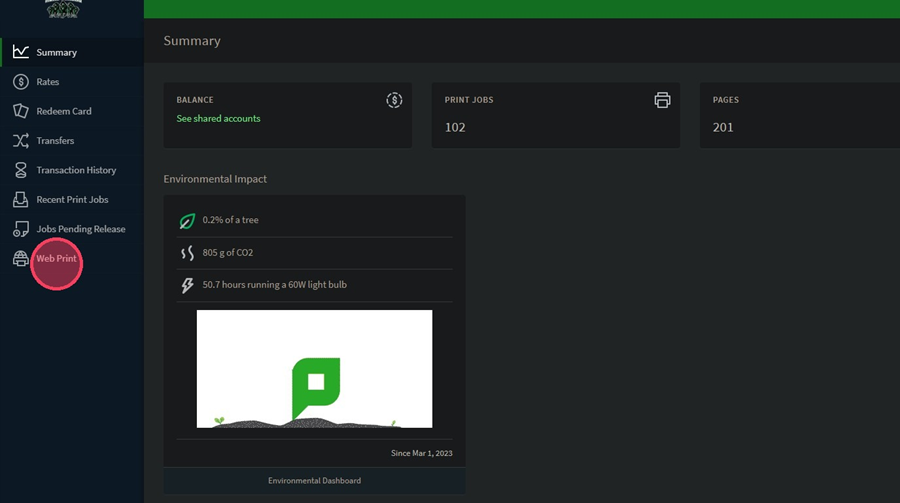Click the leaf icon beside tree percentage

(187, 220)
